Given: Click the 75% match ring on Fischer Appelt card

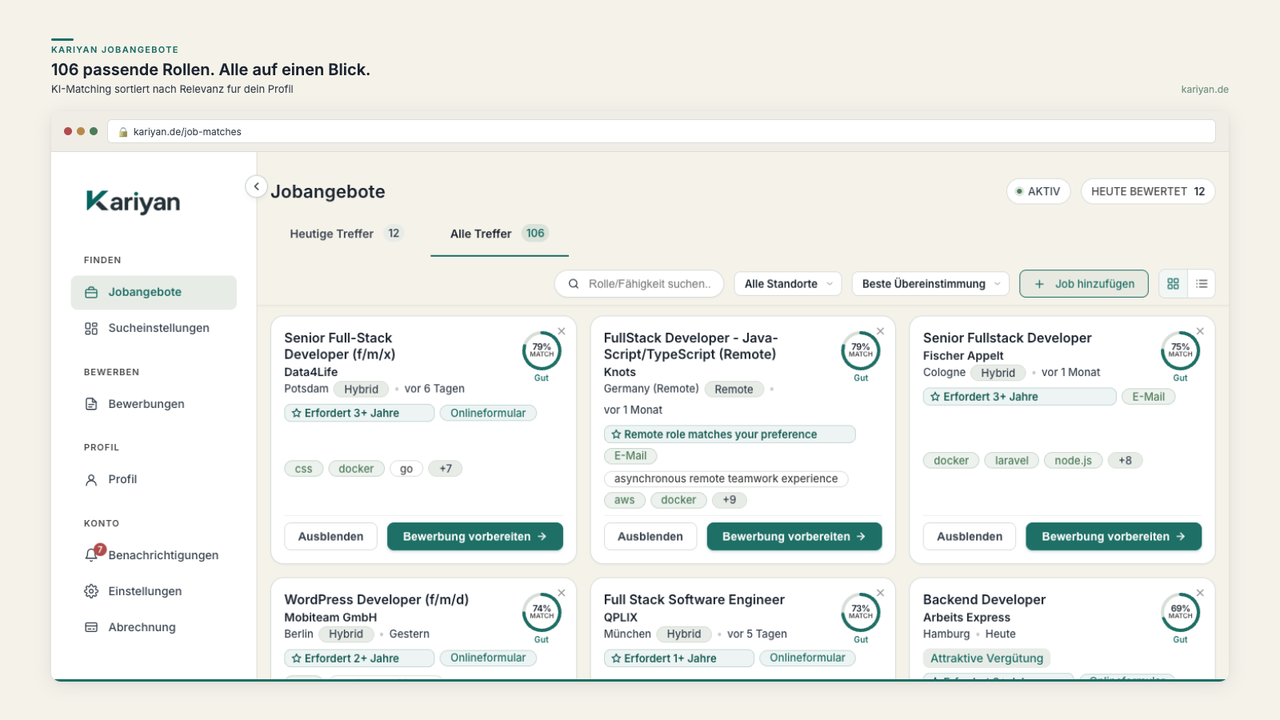Looking at the screenshot, I should pos(1180,351).
